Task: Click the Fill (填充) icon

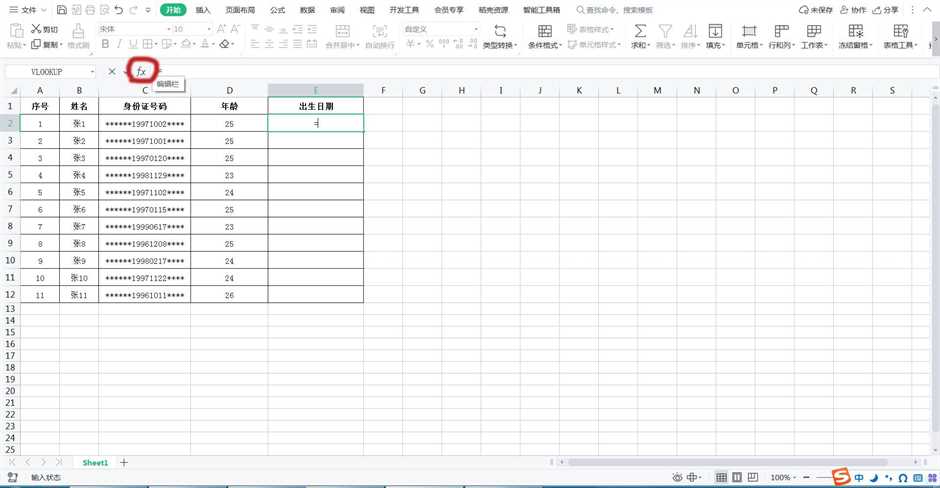Action: tap(715, 32)
